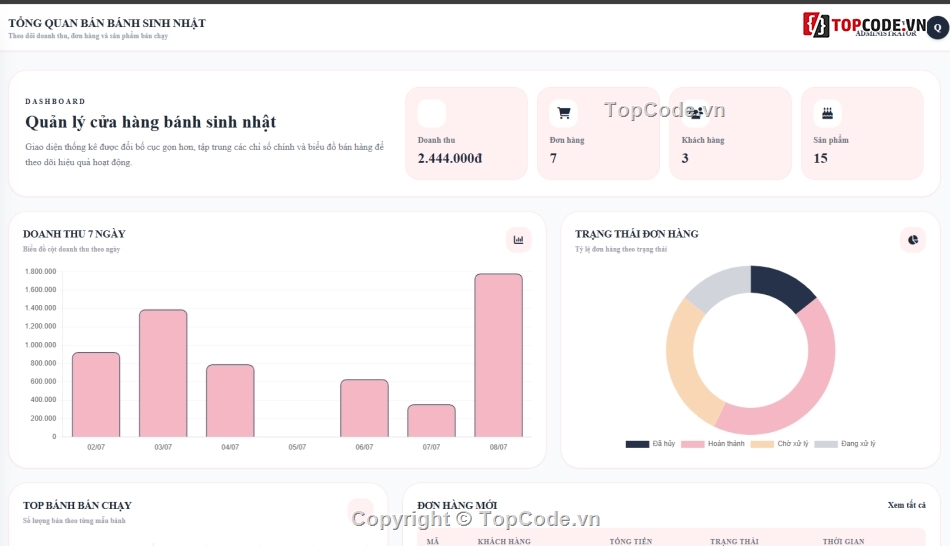950x546 pixels.
Task: Click the Tổng tiền column header
Action: tap(631, 541)
